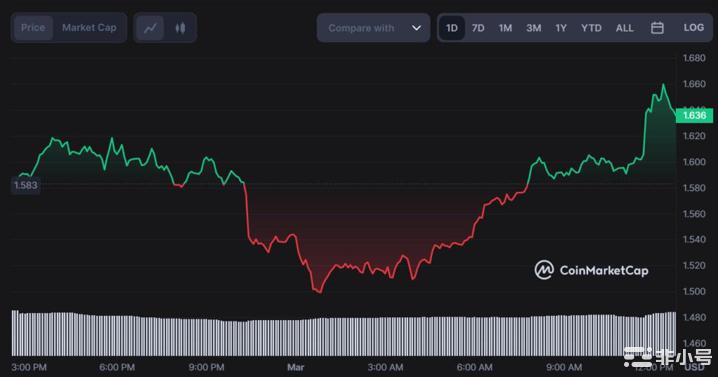Screen dimensions: 718x377
Task: Click the 1.560 axis value
Action: point(694,213)
